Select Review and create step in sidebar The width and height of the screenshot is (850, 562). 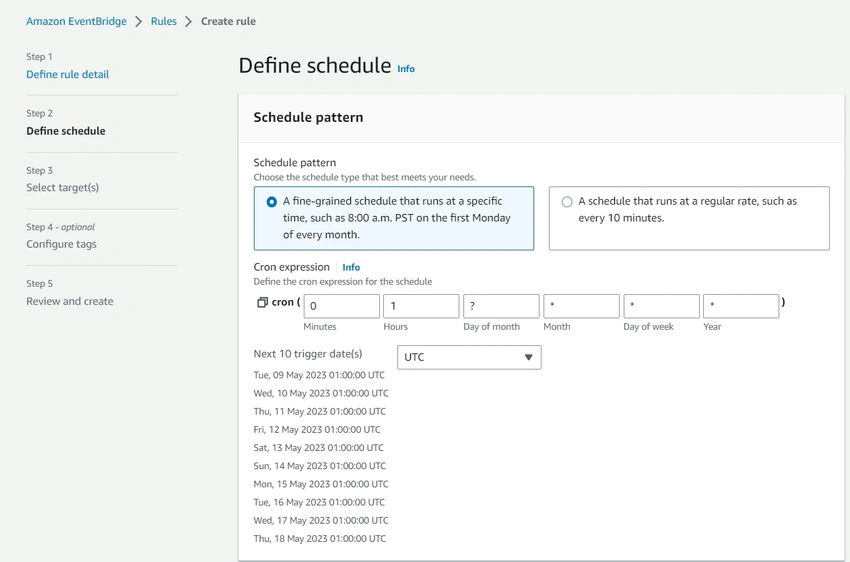point(70,301)
